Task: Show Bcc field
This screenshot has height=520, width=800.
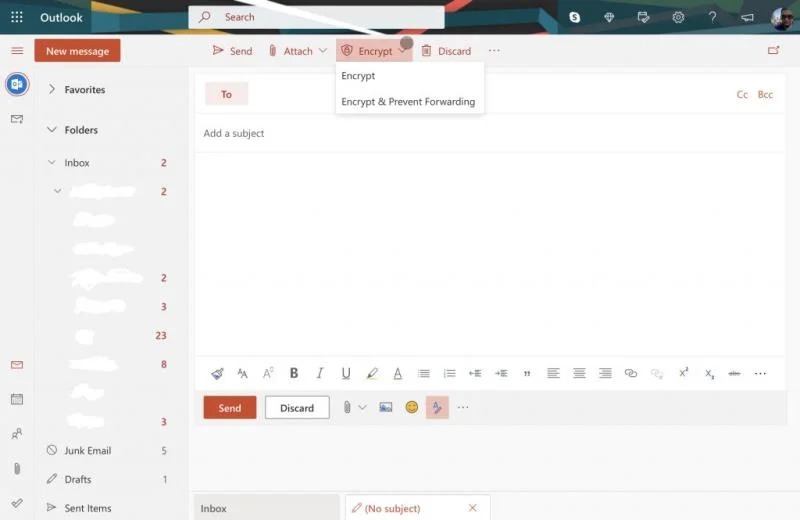Action: (765, 94)
